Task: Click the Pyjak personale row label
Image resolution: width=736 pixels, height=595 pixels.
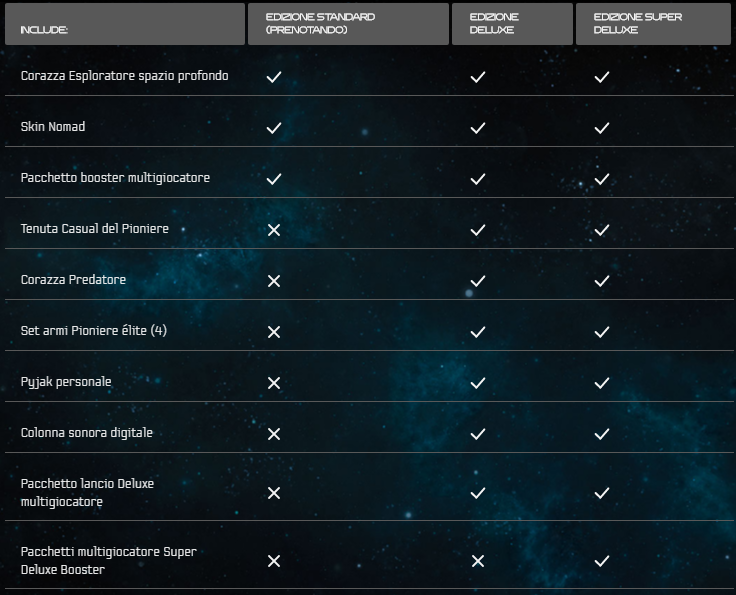Action: tap(66, 382)
